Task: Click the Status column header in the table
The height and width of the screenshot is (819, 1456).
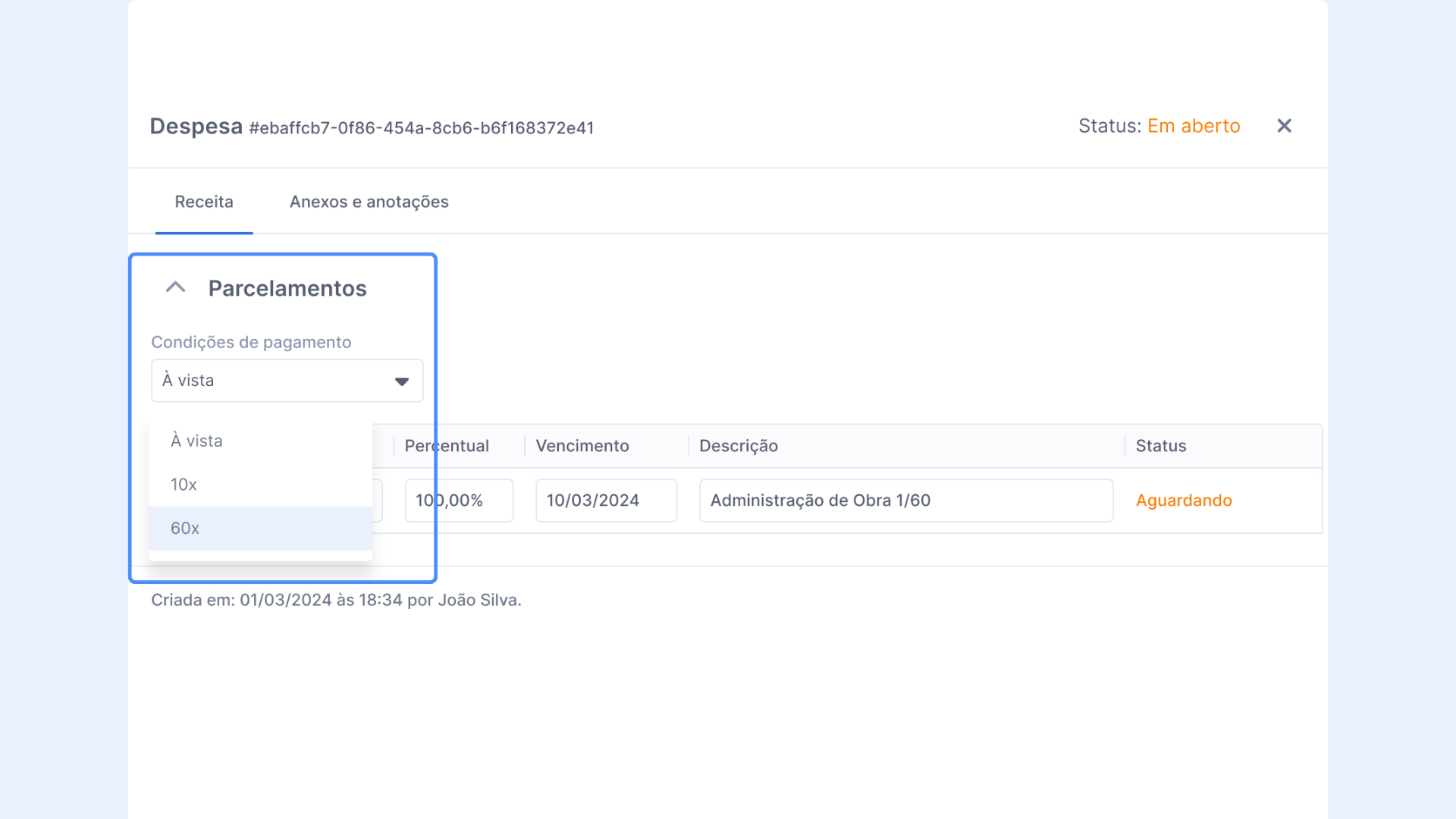Action: click(1160, 446)
